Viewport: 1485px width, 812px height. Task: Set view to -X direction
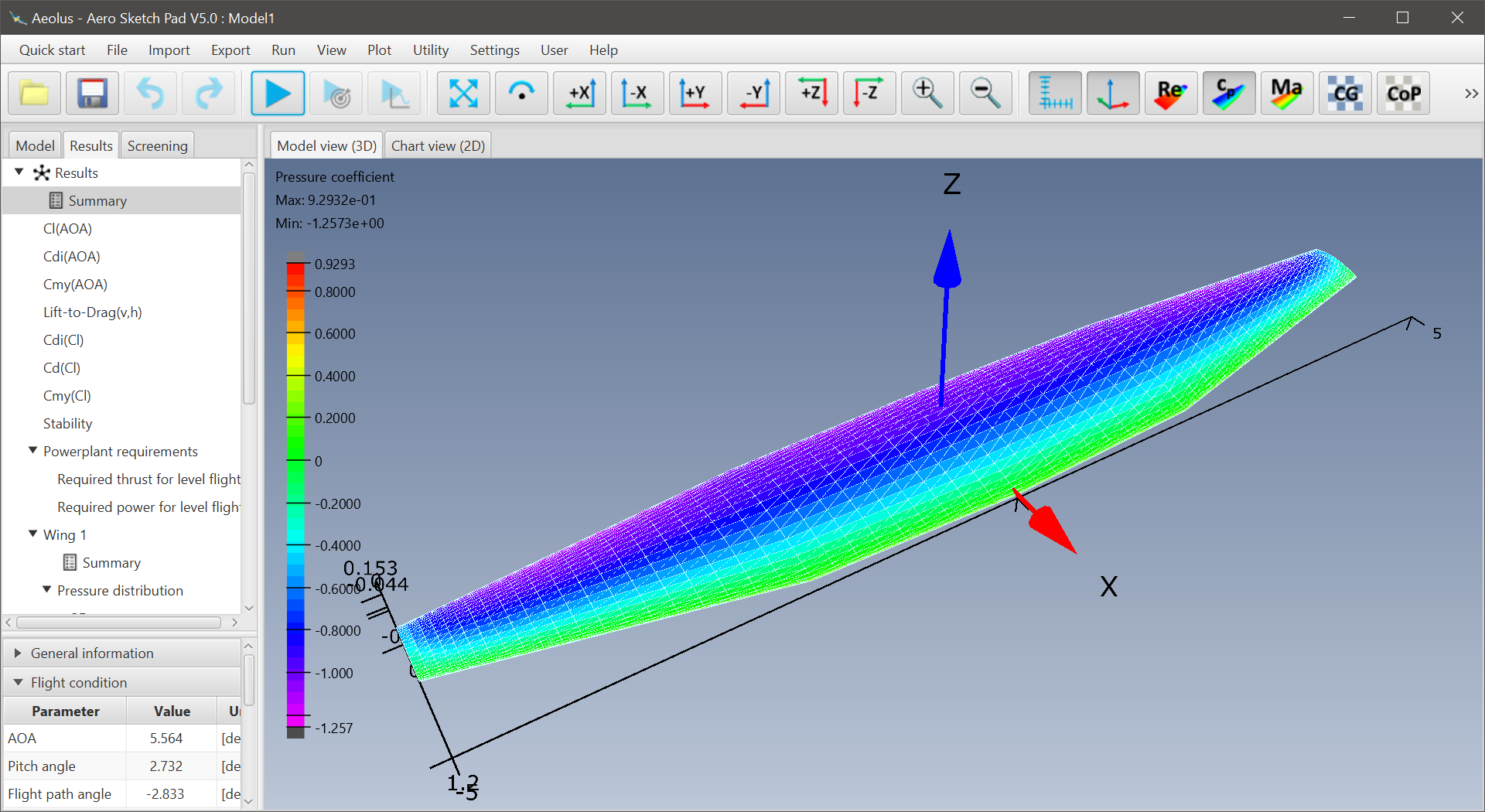coord(637,94)
